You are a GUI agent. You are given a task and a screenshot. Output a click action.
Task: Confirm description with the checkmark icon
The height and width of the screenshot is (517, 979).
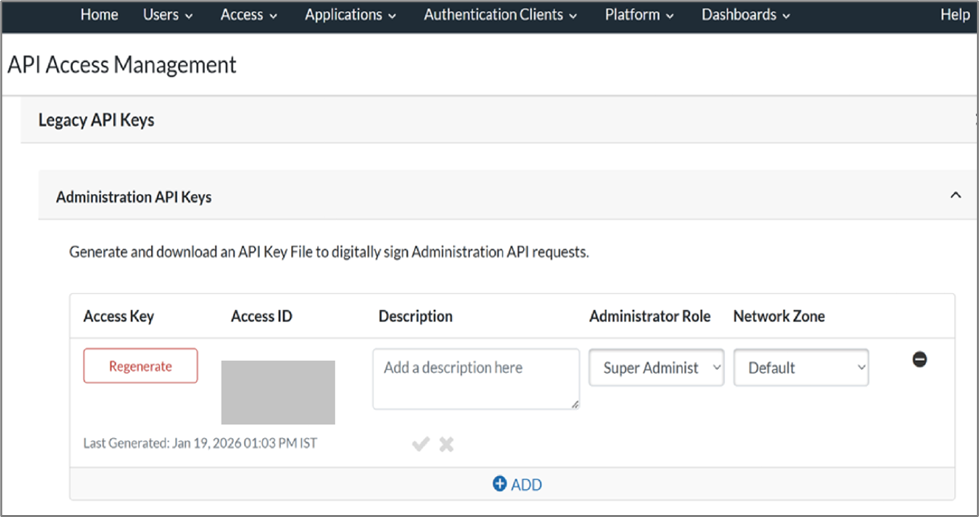pos(421,444)
